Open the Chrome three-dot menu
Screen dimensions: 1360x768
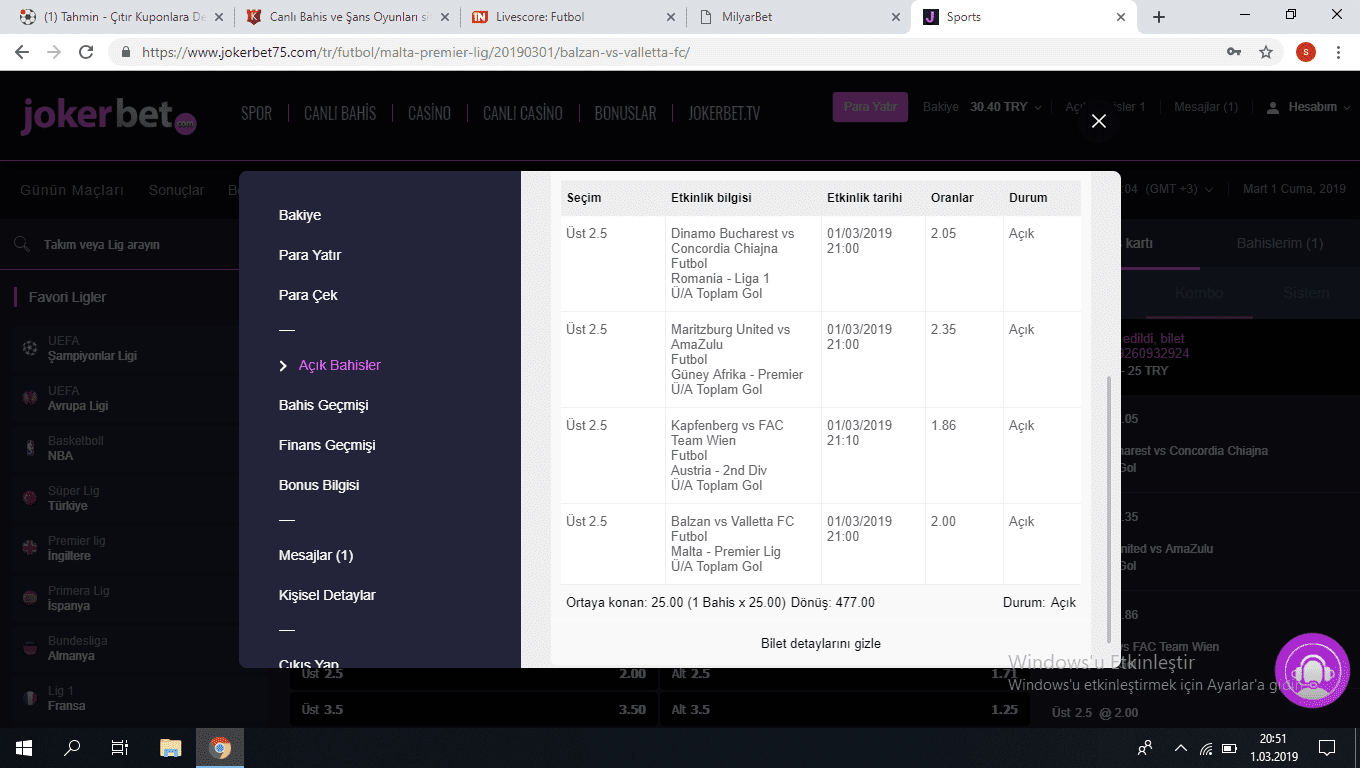(x=1338, y=52)
